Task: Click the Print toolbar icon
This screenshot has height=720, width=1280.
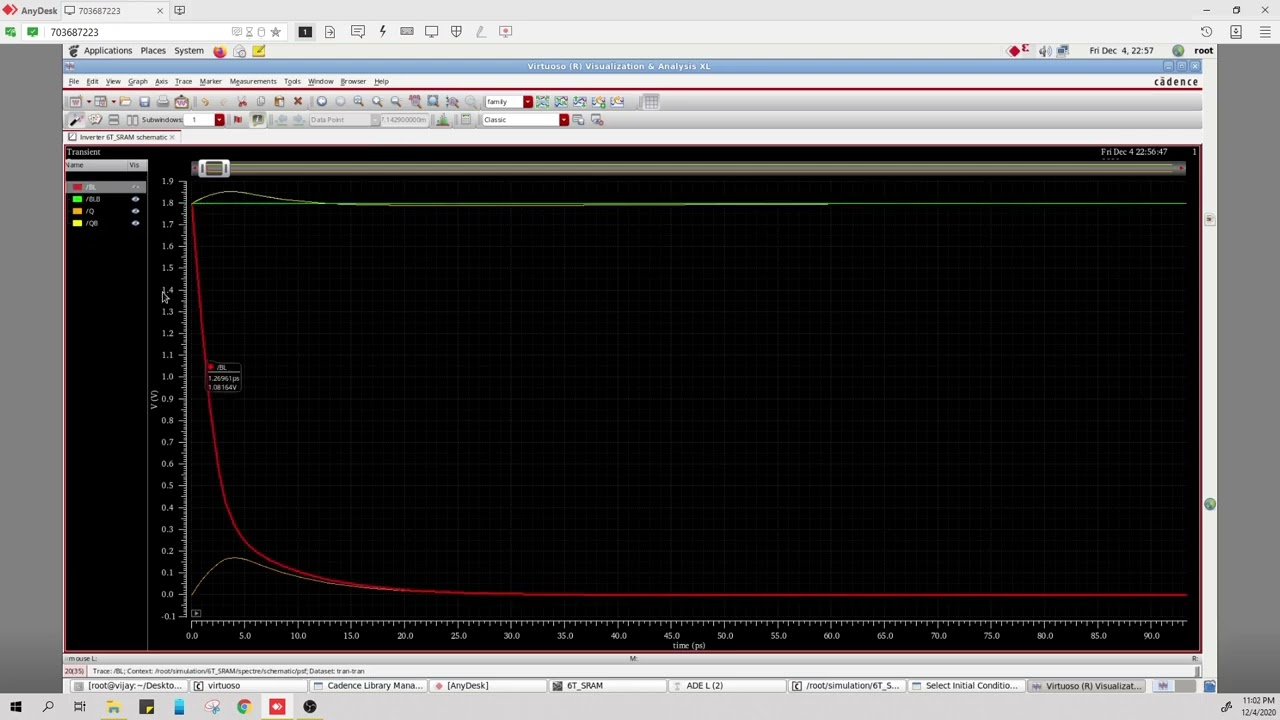Action: (163, 101)
